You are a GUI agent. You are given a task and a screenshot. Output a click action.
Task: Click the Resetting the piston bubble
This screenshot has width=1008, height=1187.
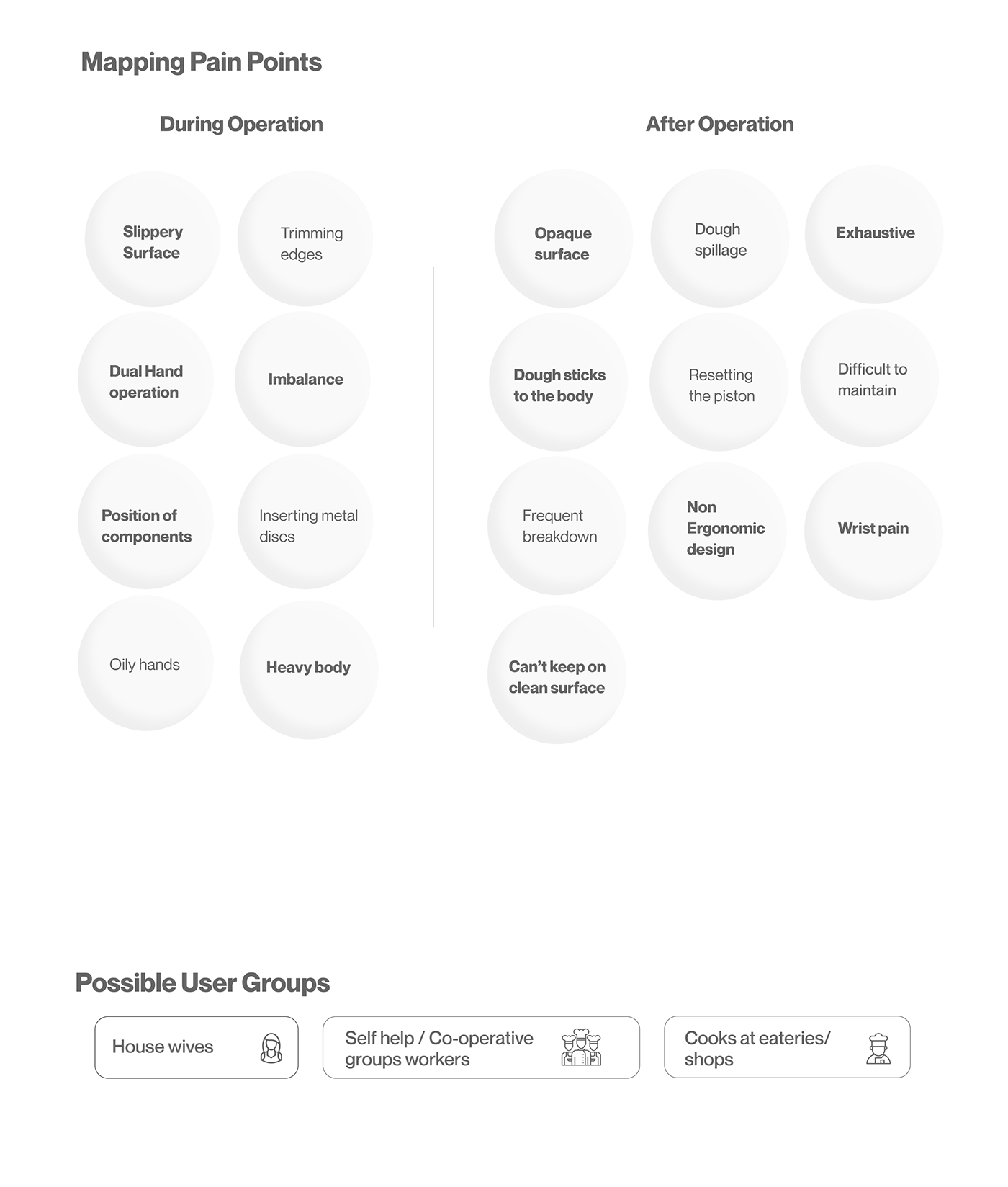(x=719, y=382)
